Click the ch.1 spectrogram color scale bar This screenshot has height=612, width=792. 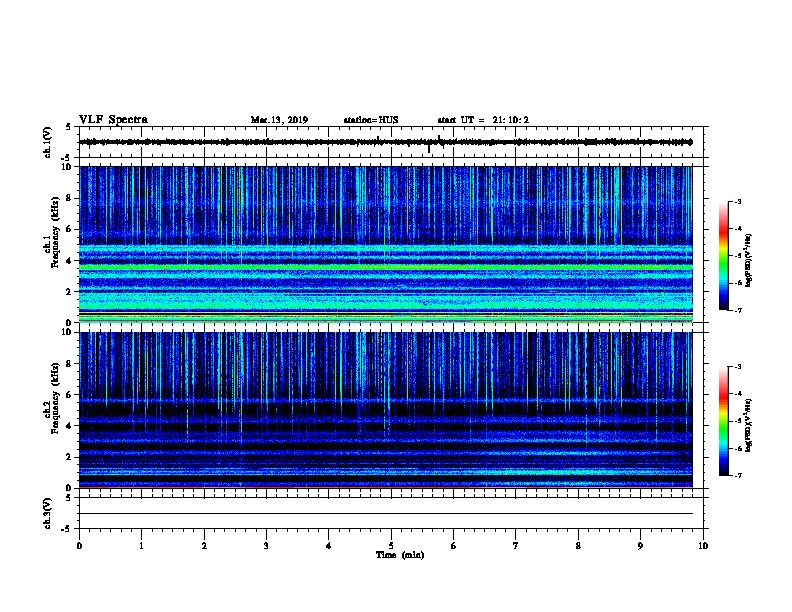(723, 256)
